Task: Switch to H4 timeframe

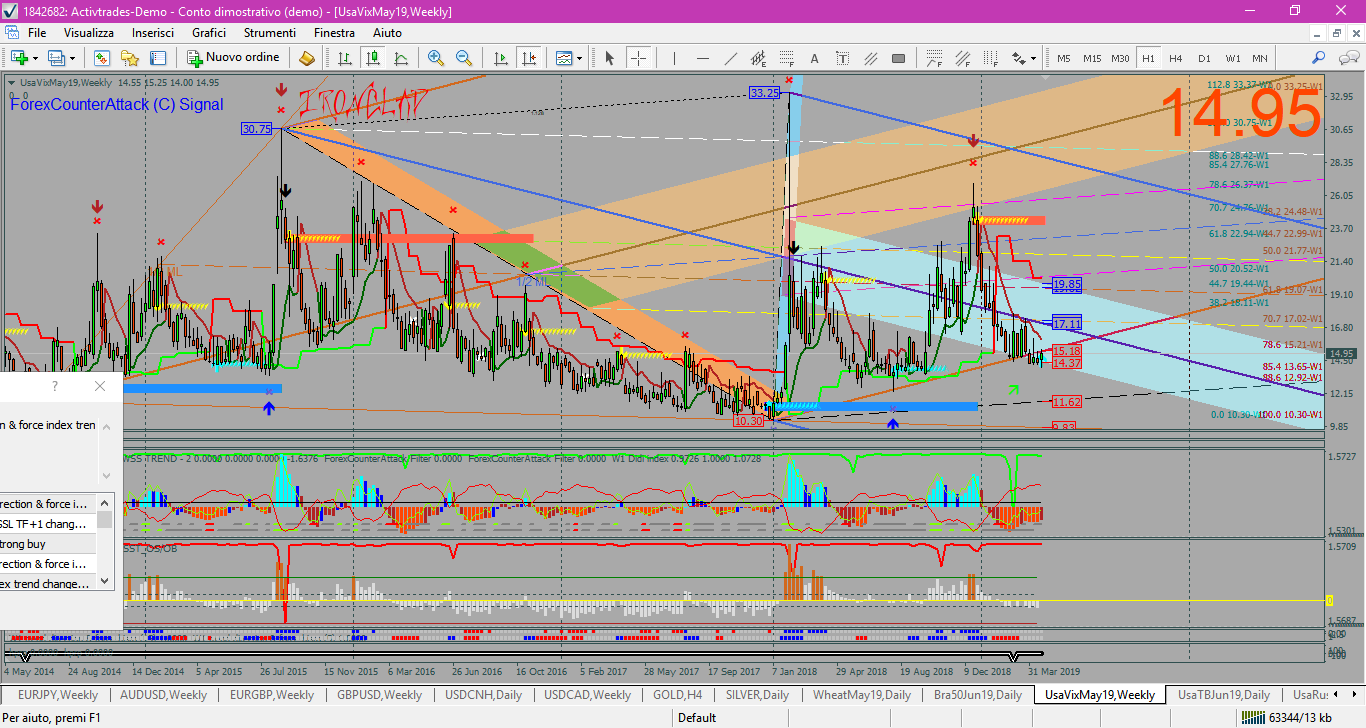Action: tap(1176, 58)
